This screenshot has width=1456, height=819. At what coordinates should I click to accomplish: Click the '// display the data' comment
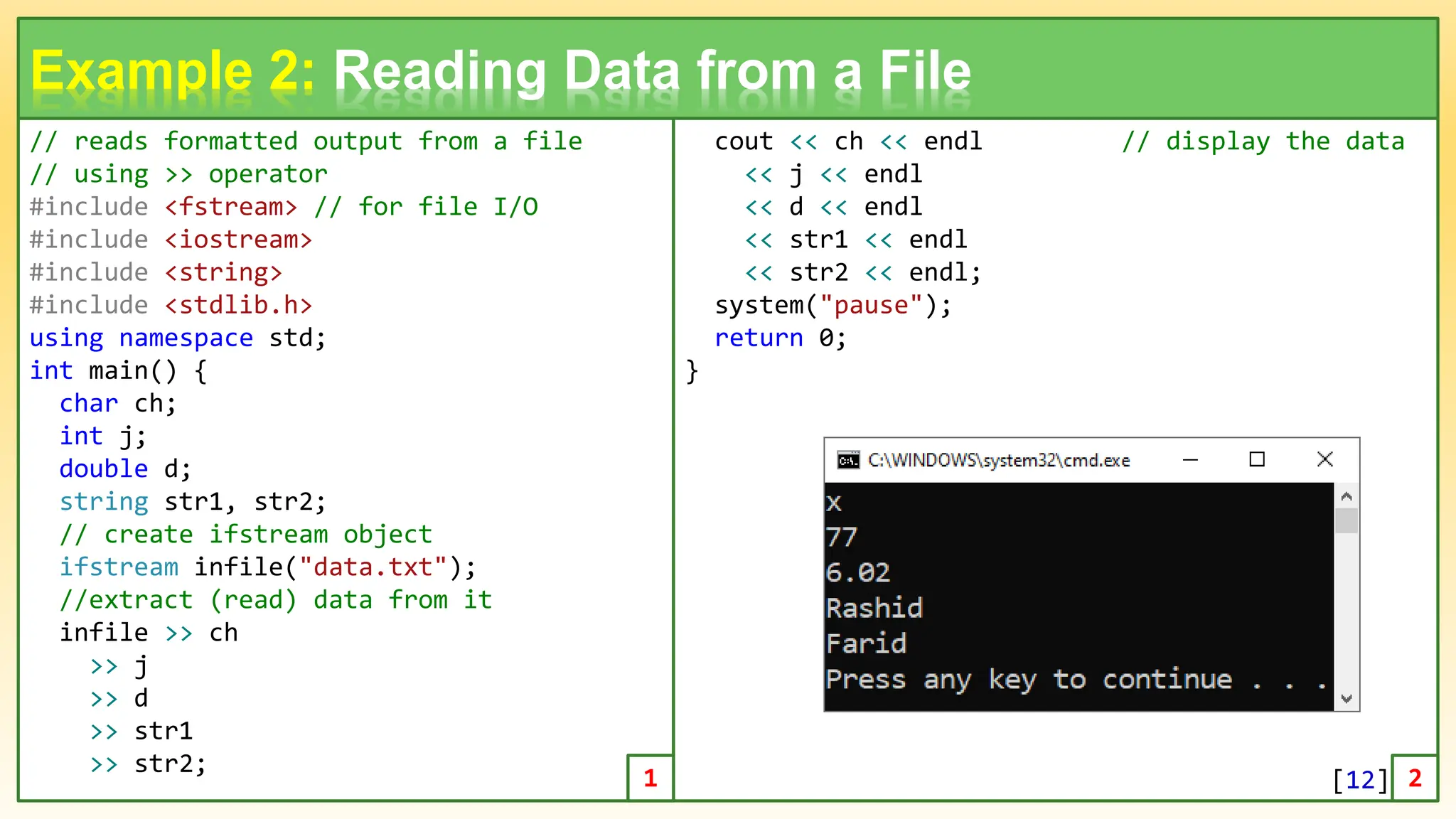point(1263,141)
